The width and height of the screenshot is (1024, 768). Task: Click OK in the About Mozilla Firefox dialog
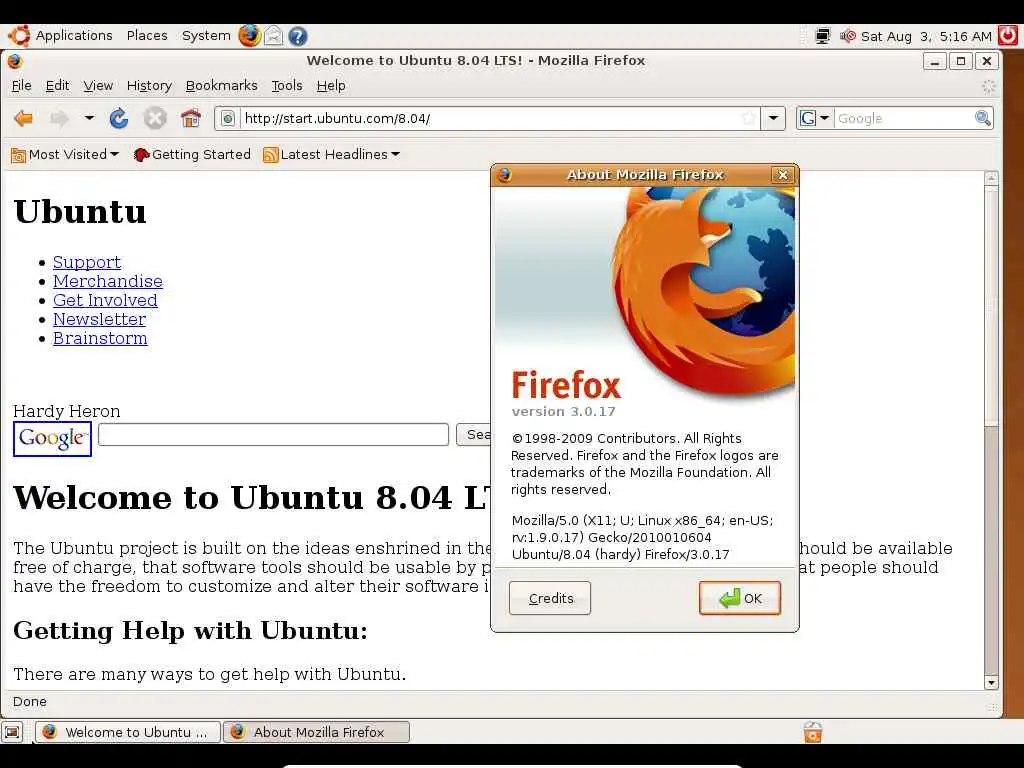coord(740,598)
